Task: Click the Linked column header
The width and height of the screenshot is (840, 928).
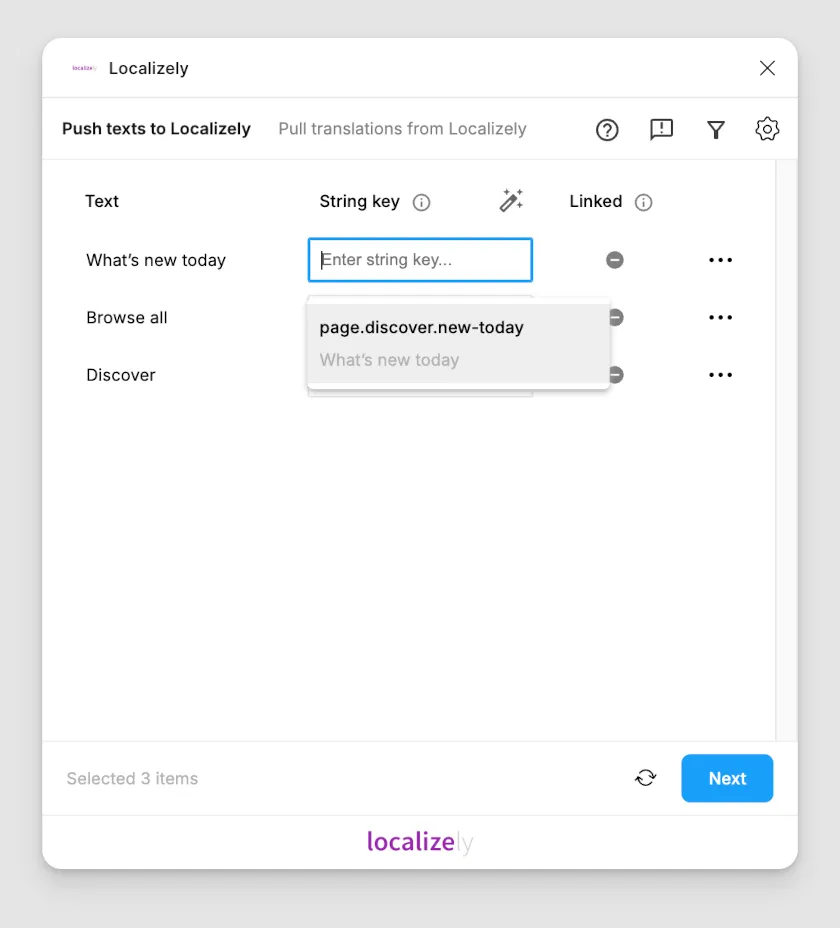Action: point(596,201)
